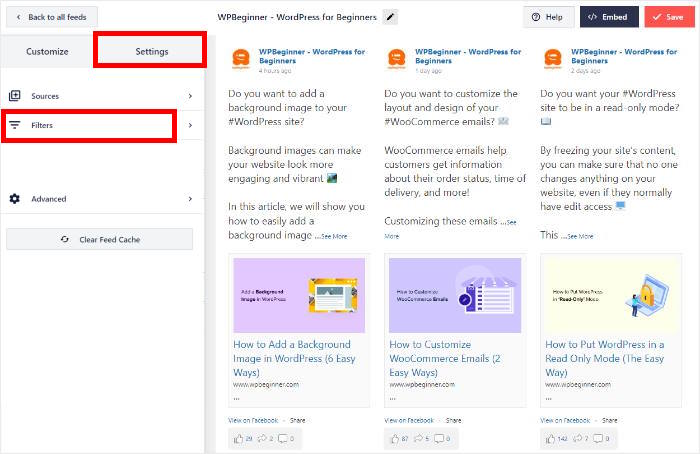Click WPBeginner author name on 1 day ago post
700x454 pixels.
pyautogui.click(x=468, y=56)
